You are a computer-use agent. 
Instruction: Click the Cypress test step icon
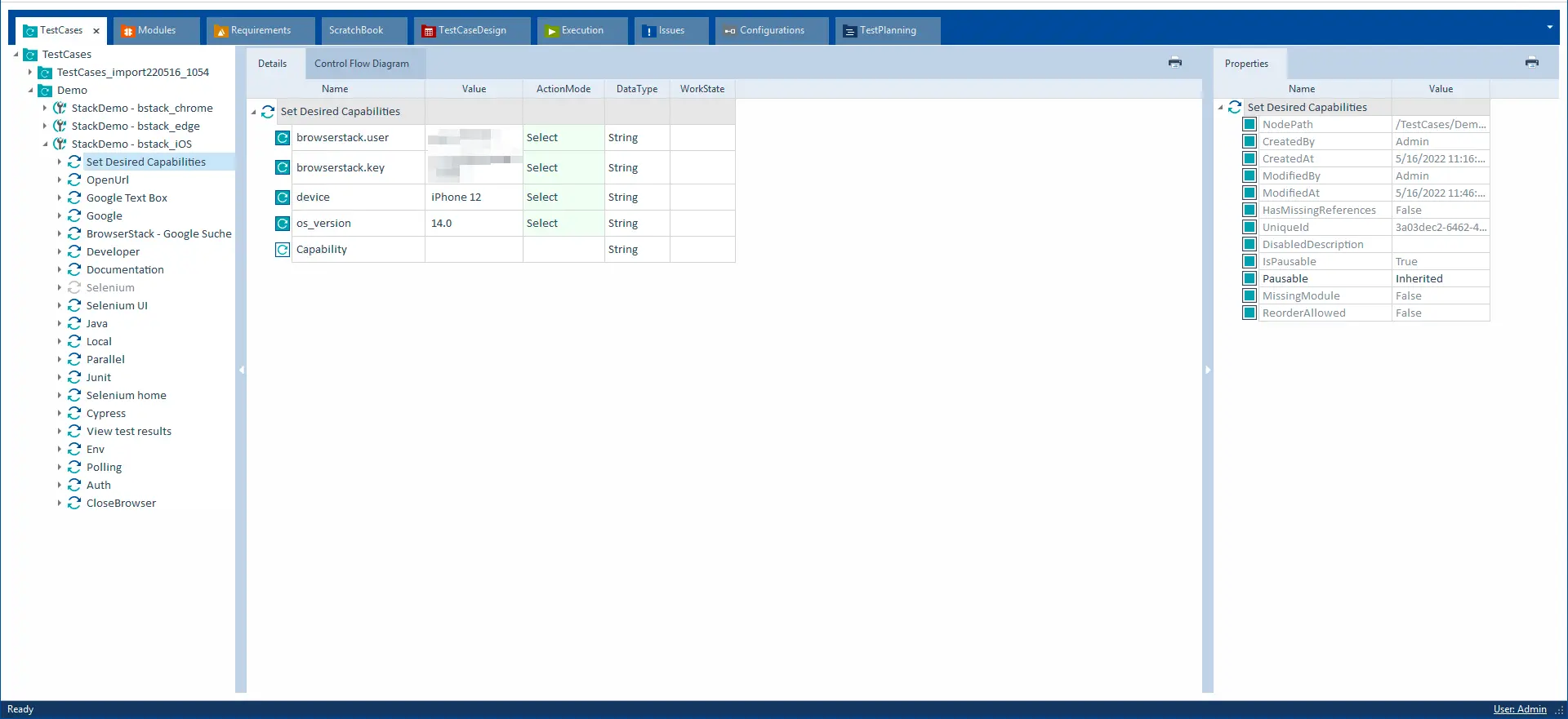(74, 414)
